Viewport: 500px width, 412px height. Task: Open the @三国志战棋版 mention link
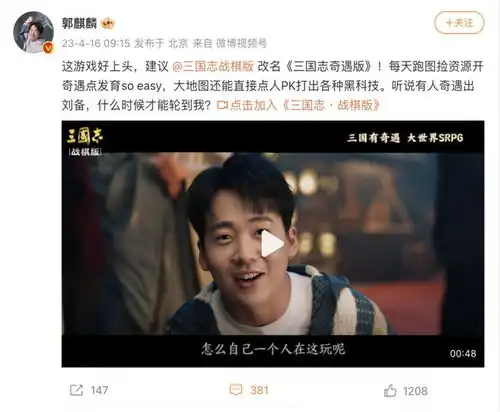point(213,66)
